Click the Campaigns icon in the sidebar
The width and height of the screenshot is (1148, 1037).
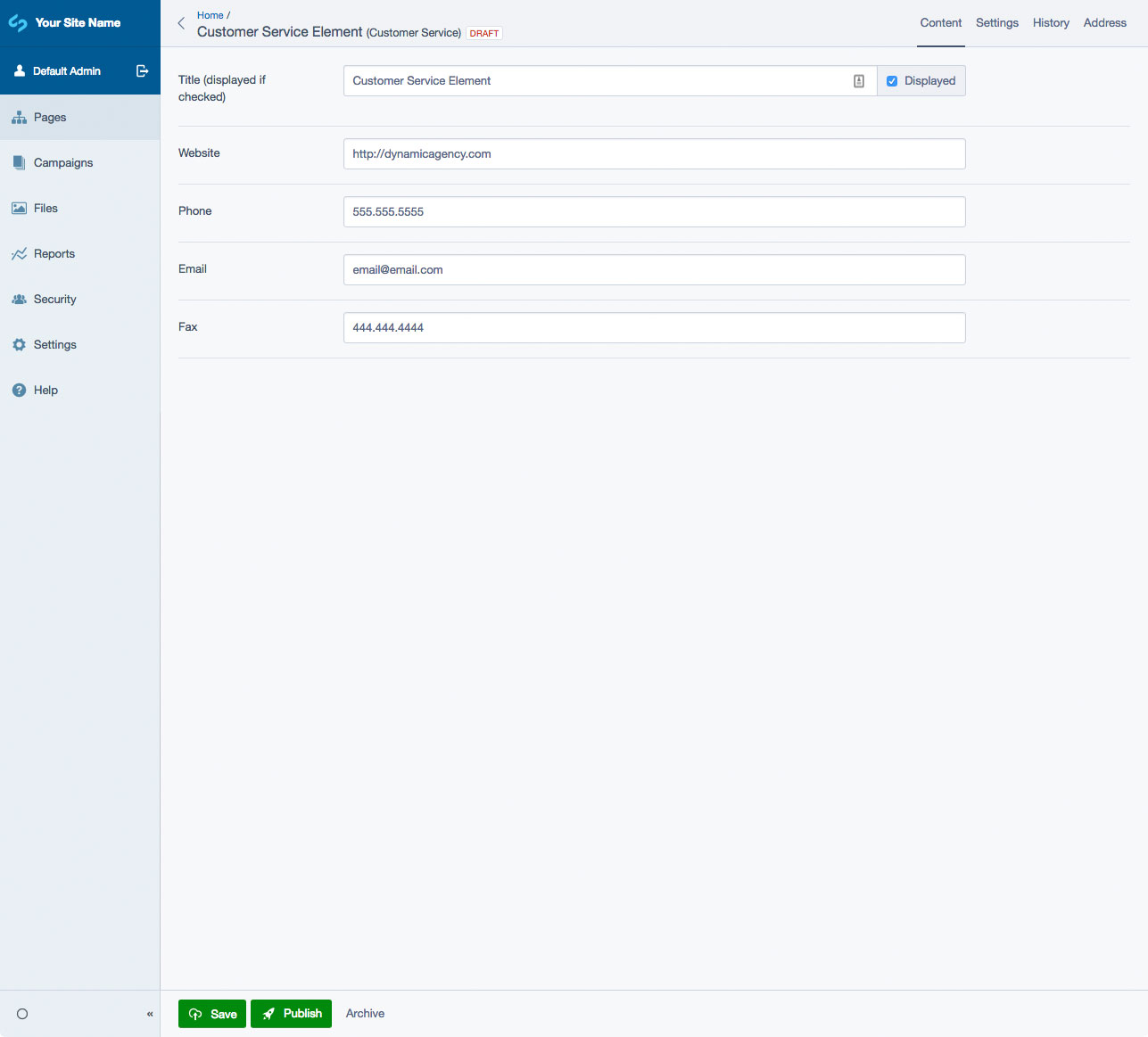(x=19, y=163)
